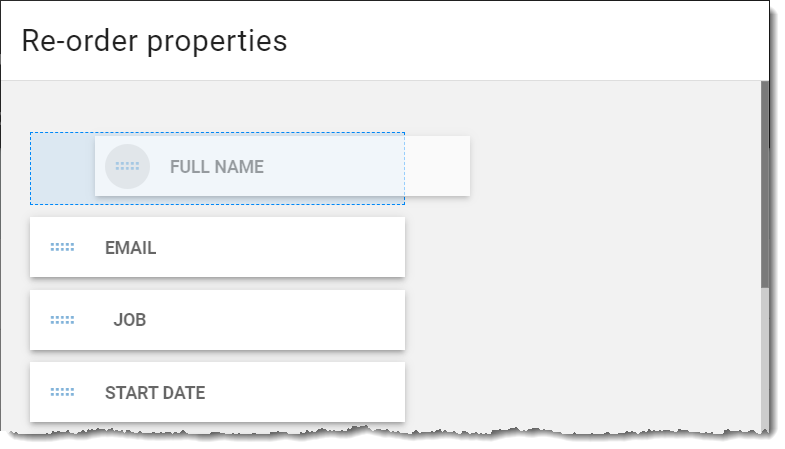The height and width of the screenshot is (449, 785).
Task: Click the JOB property label
Action: [x=130, y=320]
